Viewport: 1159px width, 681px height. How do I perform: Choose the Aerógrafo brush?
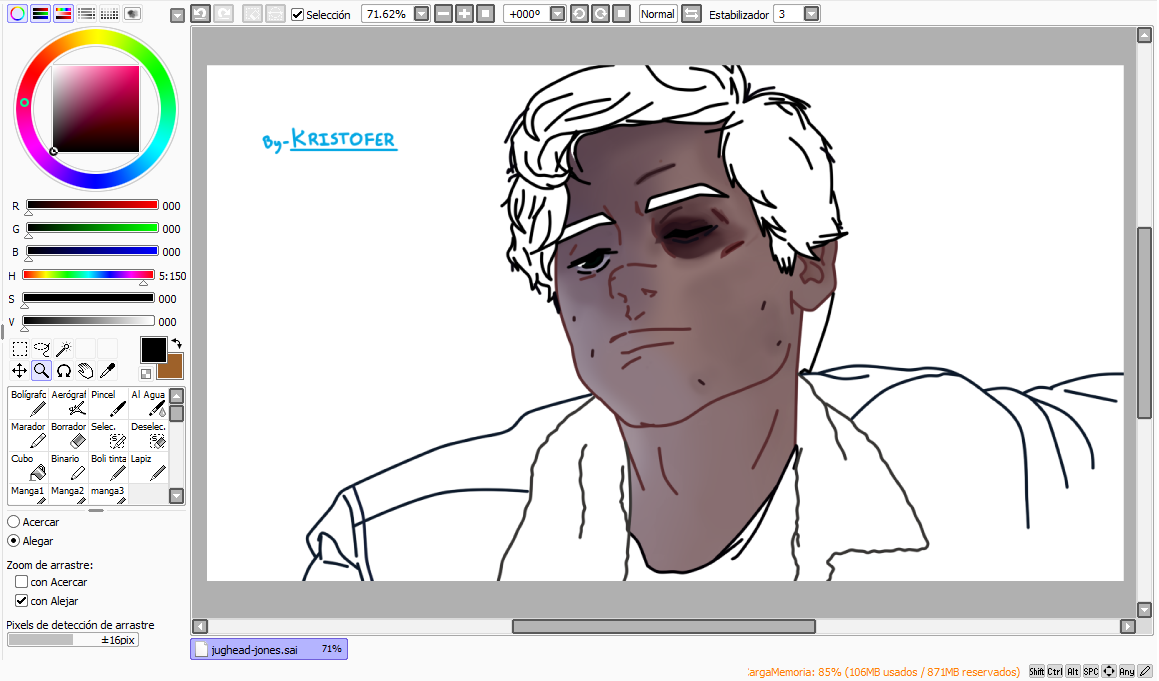click(x=68, y=403)
